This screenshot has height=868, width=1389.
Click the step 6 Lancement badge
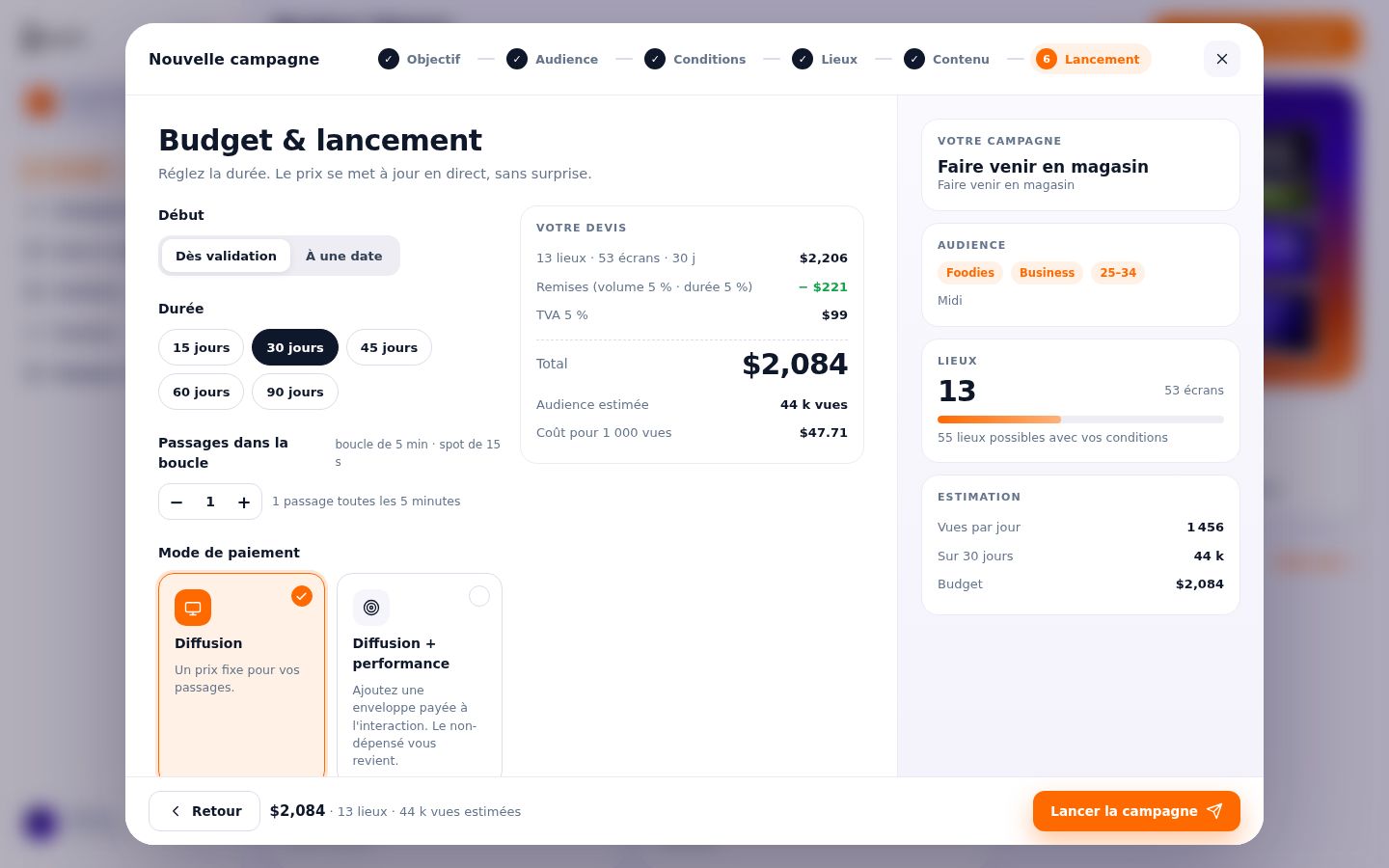pos(1047,59)
